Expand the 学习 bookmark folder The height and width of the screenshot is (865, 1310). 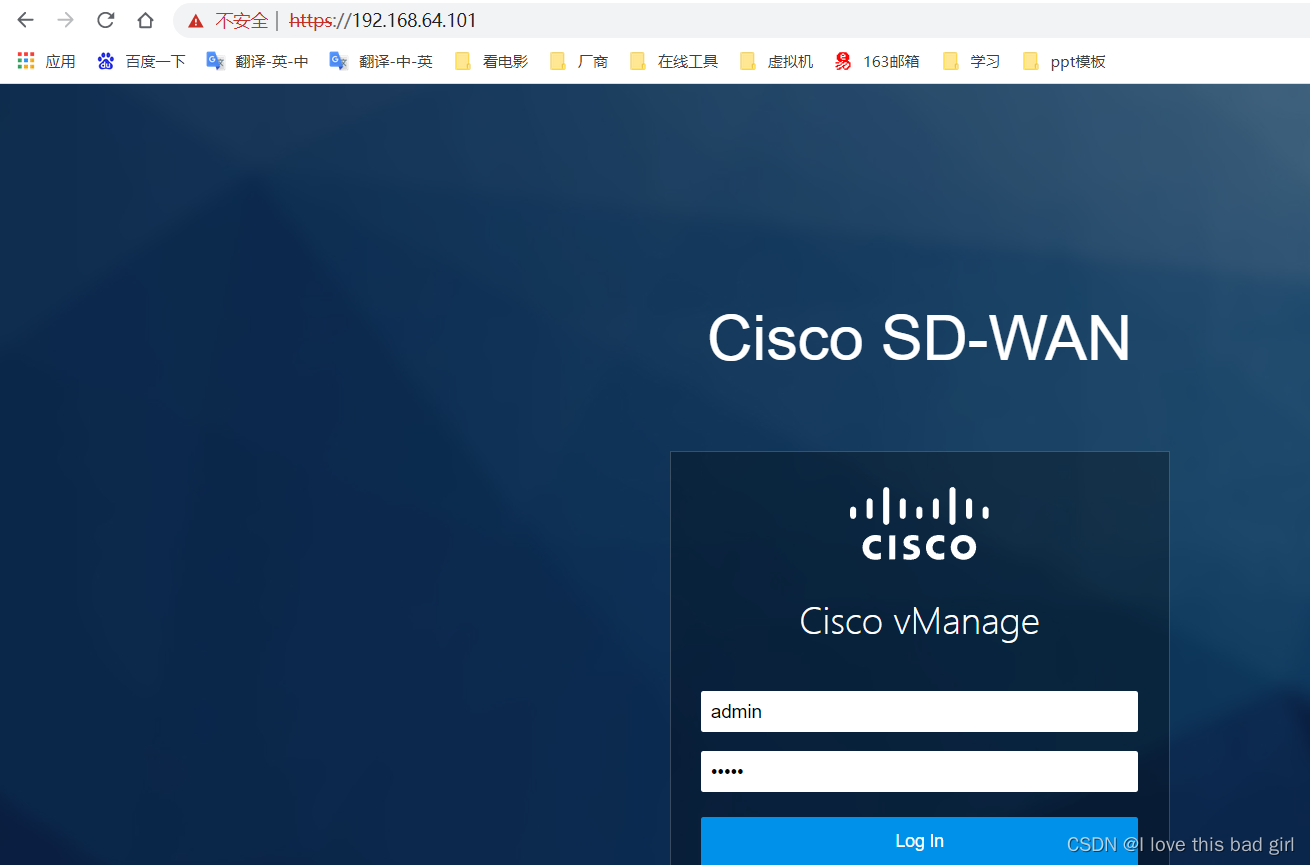[971, 61]
